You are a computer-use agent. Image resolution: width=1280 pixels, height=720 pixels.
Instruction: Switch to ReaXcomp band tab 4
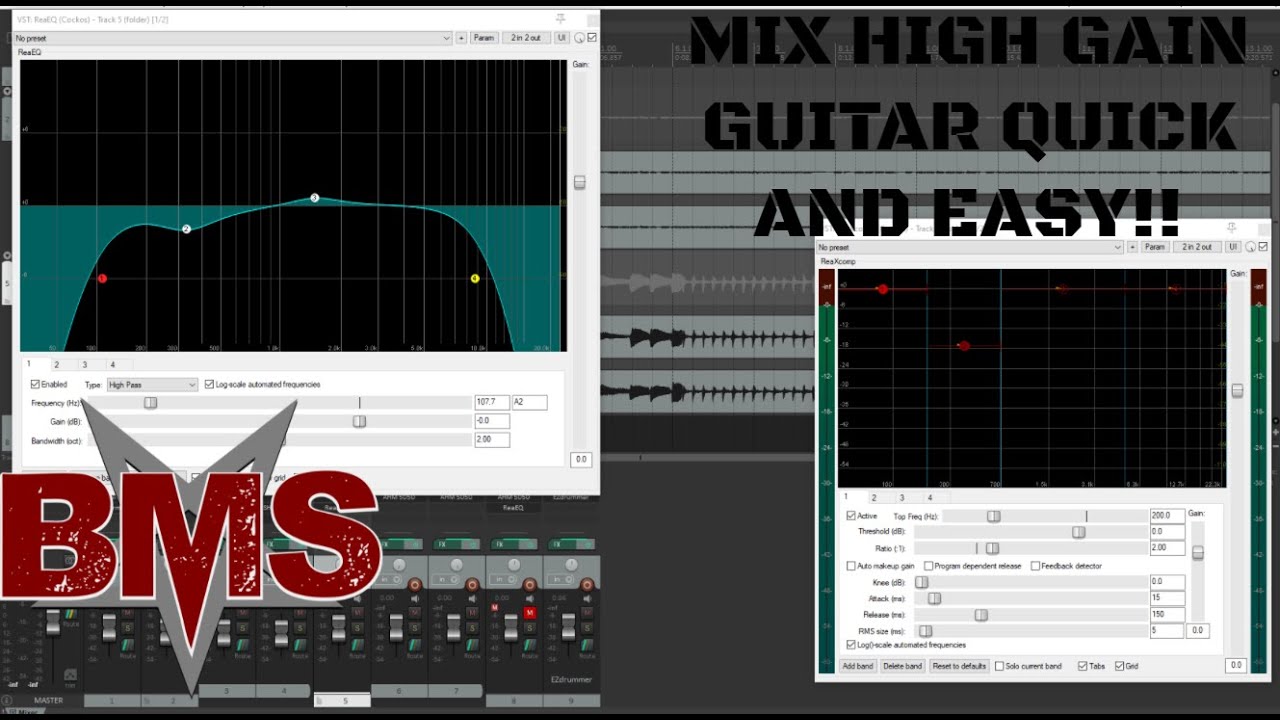[x=929, y=497]
